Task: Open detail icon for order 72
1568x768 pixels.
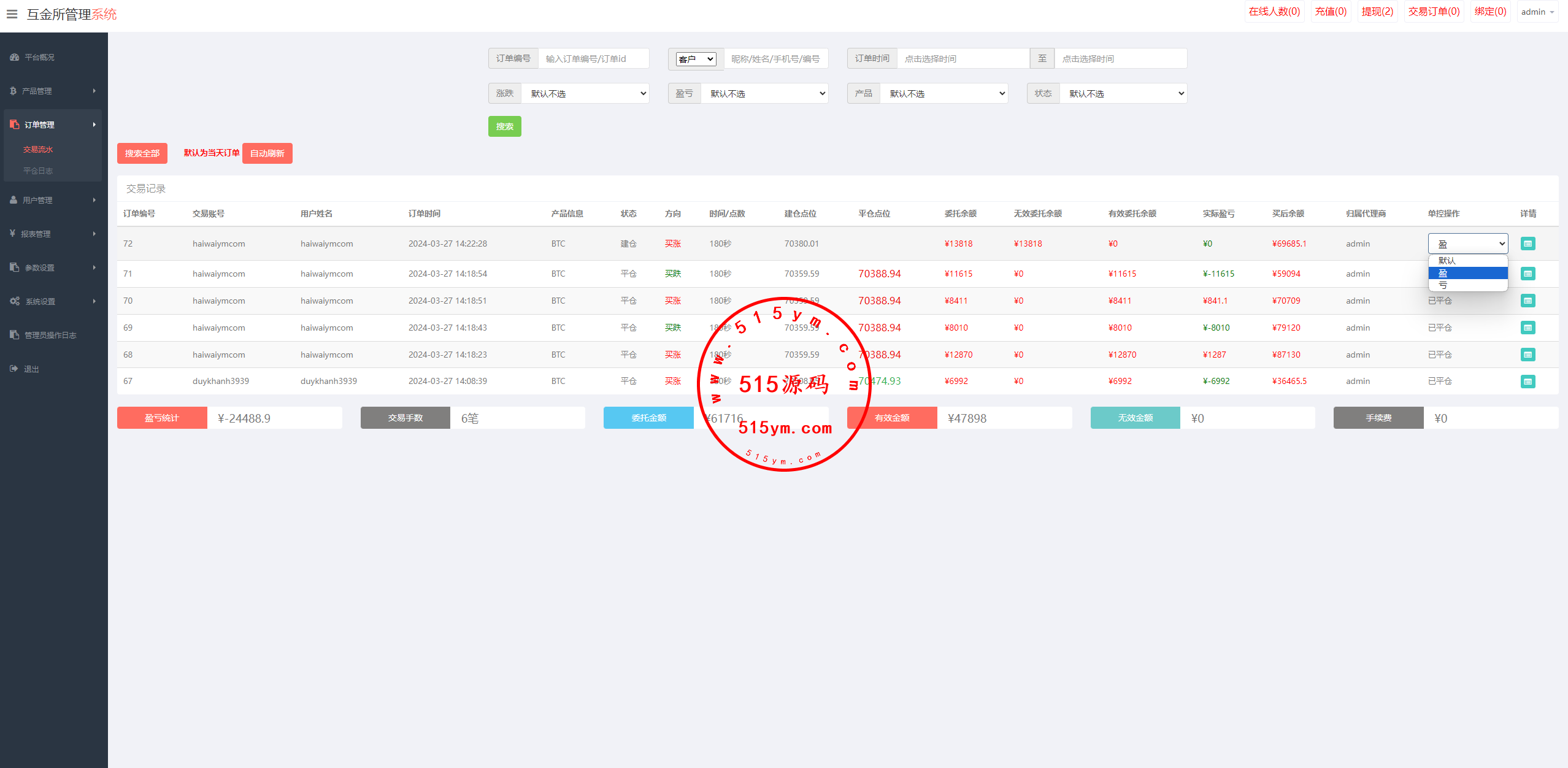Action: pos(1528,244)
